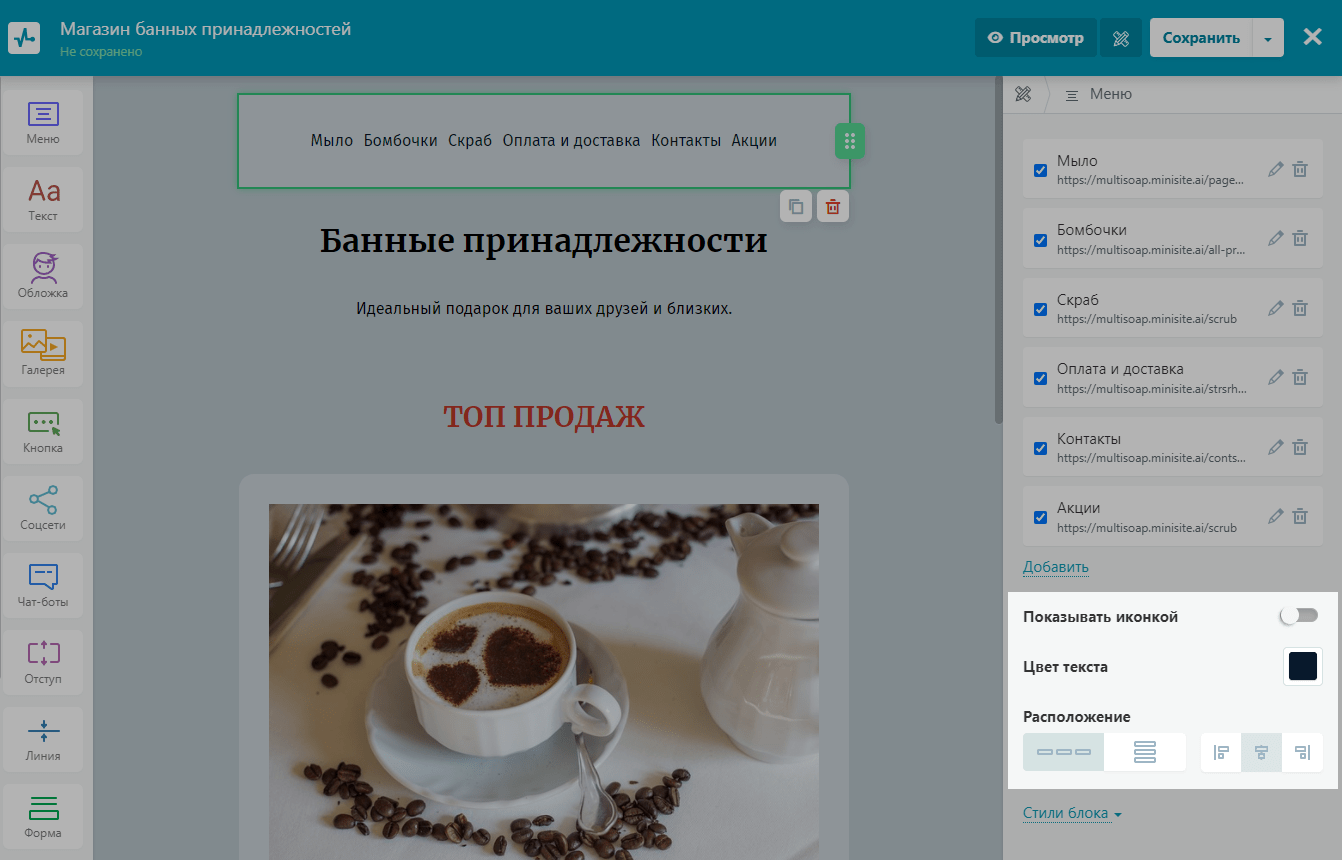
Task: Duplicate the selected menu block
Action: pyautogui.click(x=796, y=207)
